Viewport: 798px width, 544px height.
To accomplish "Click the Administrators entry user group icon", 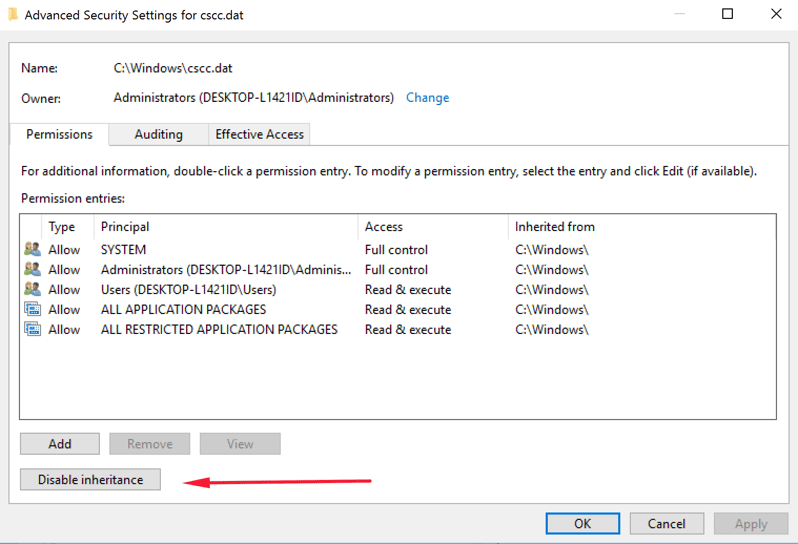I will coord(32,270).
